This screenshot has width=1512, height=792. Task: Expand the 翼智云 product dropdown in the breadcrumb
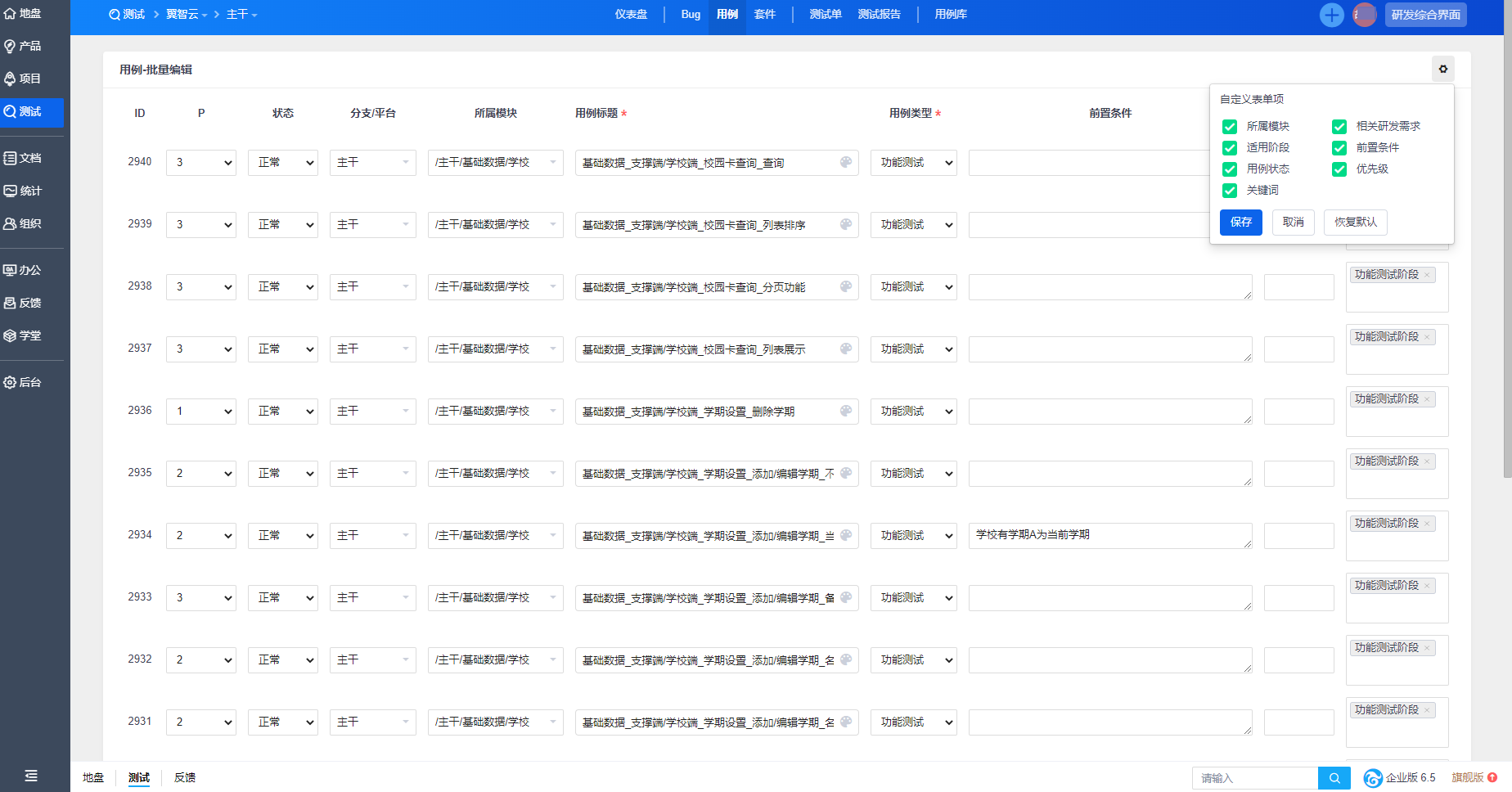tap(187, 15)
